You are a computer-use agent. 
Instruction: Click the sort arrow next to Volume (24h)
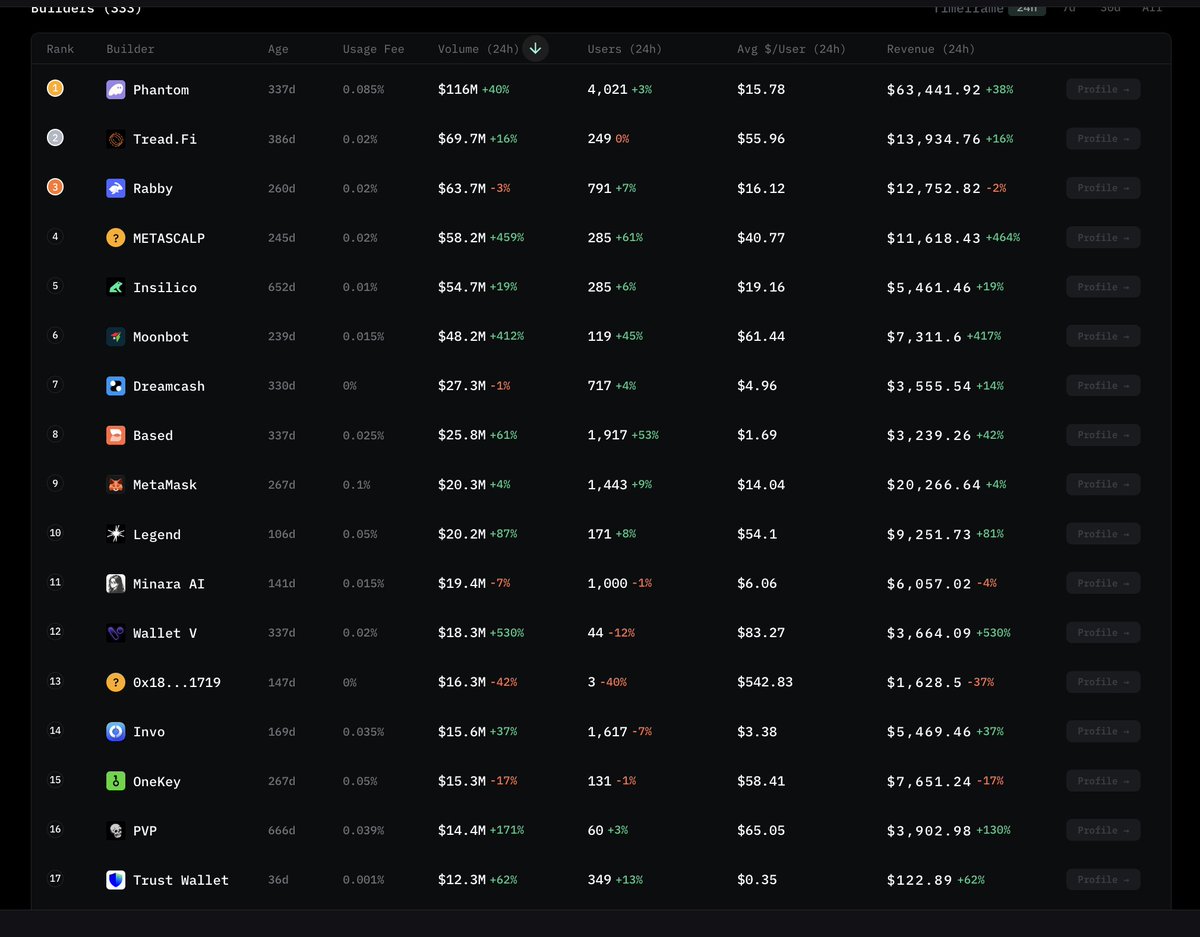click(535, 49)
